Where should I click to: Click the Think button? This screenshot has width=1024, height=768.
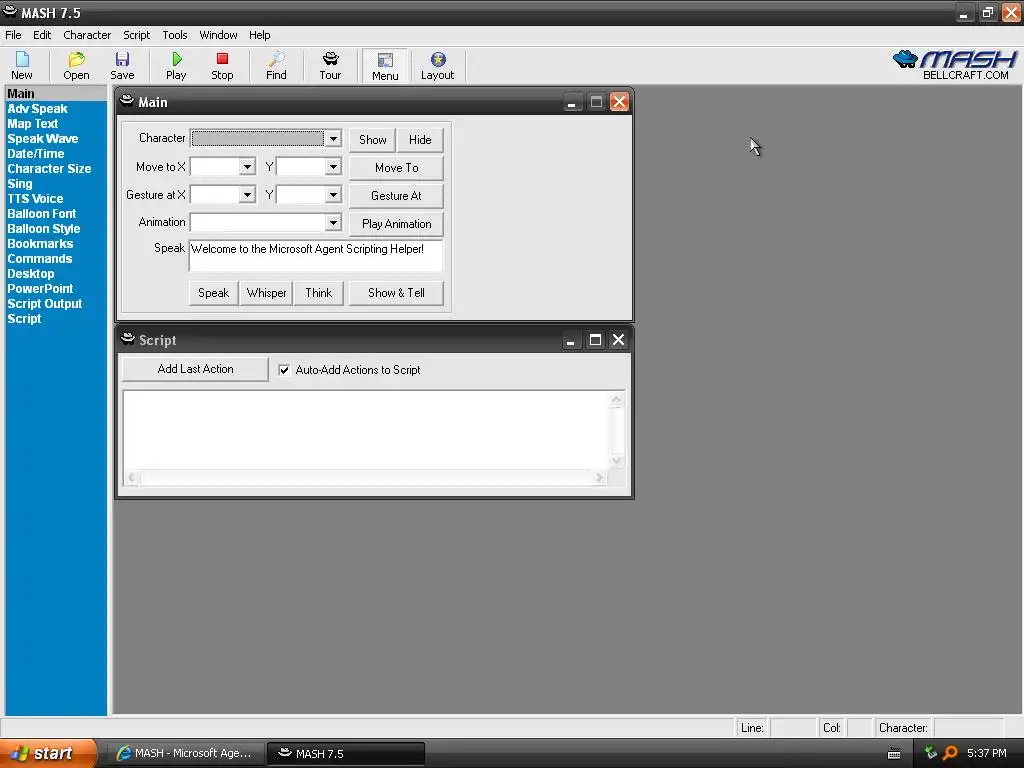319,293
